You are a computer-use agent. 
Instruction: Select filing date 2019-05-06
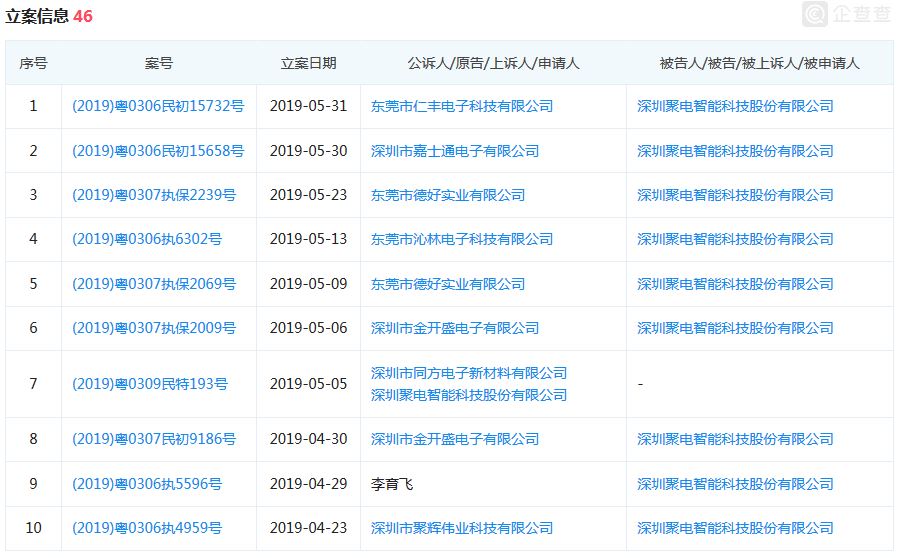(308, 328)
